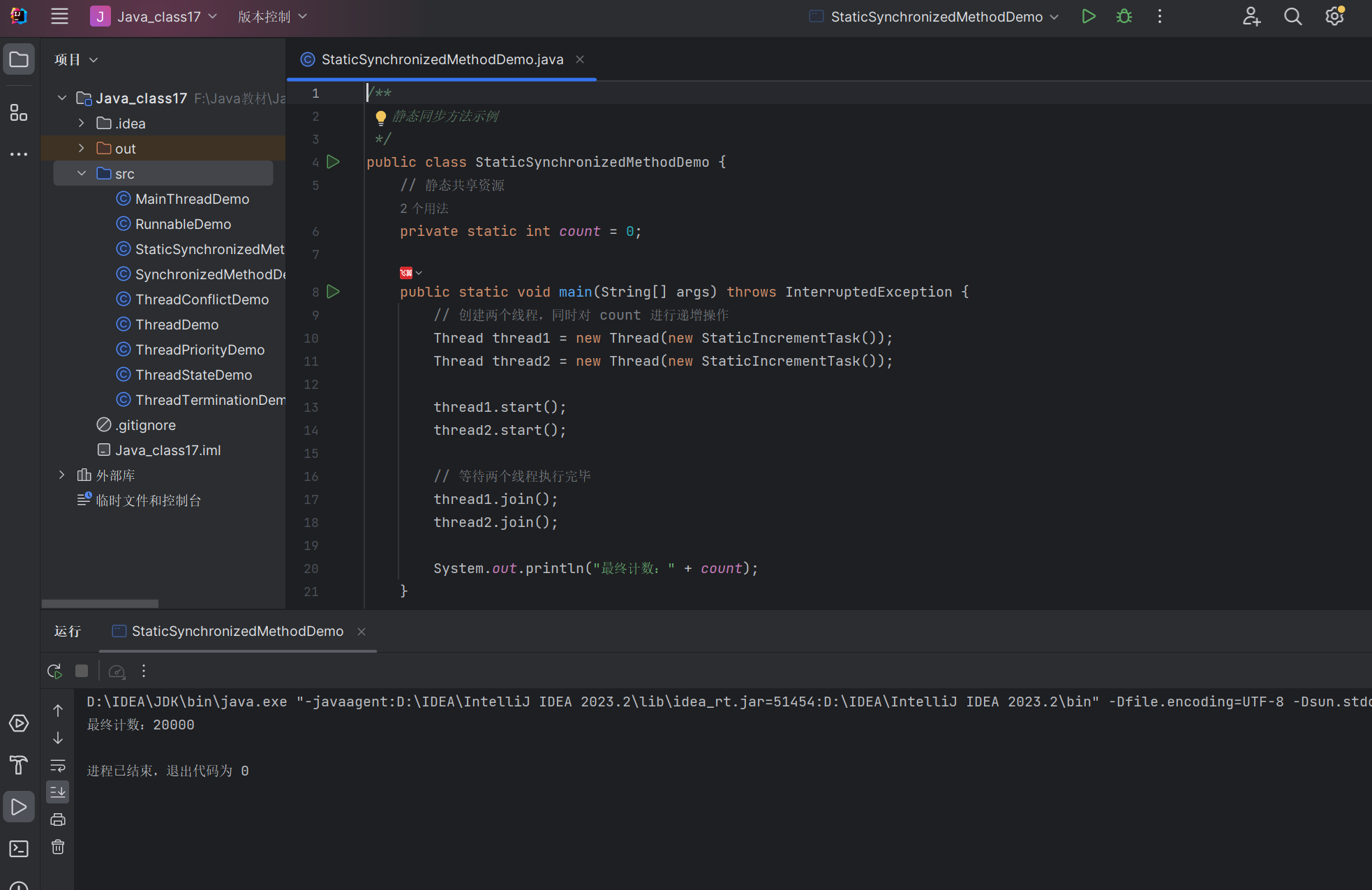This screenshot has height=890, width=1372.
Task: Open the 版本控制 menu
Action: [x=271, y=17]
